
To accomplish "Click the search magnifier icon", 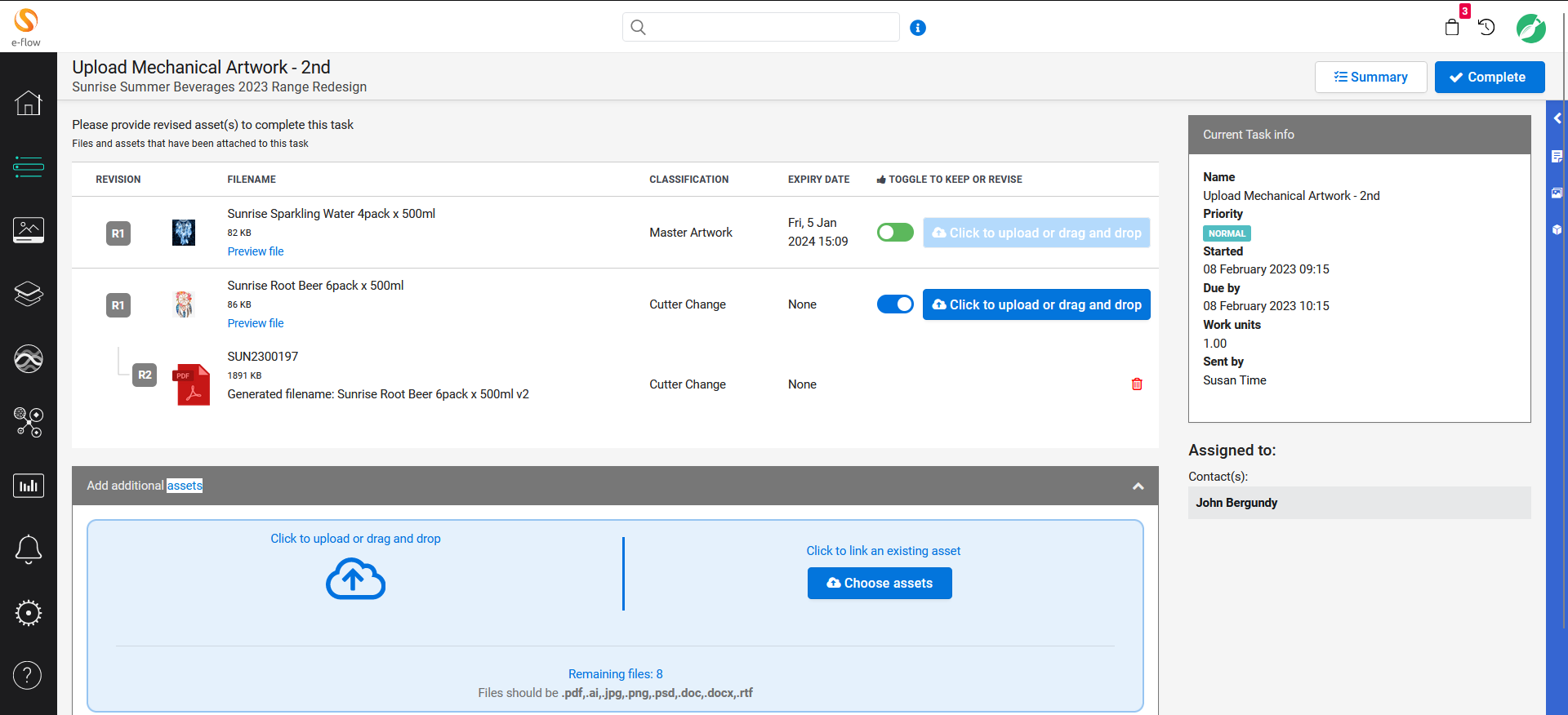I will click(639, 28).
